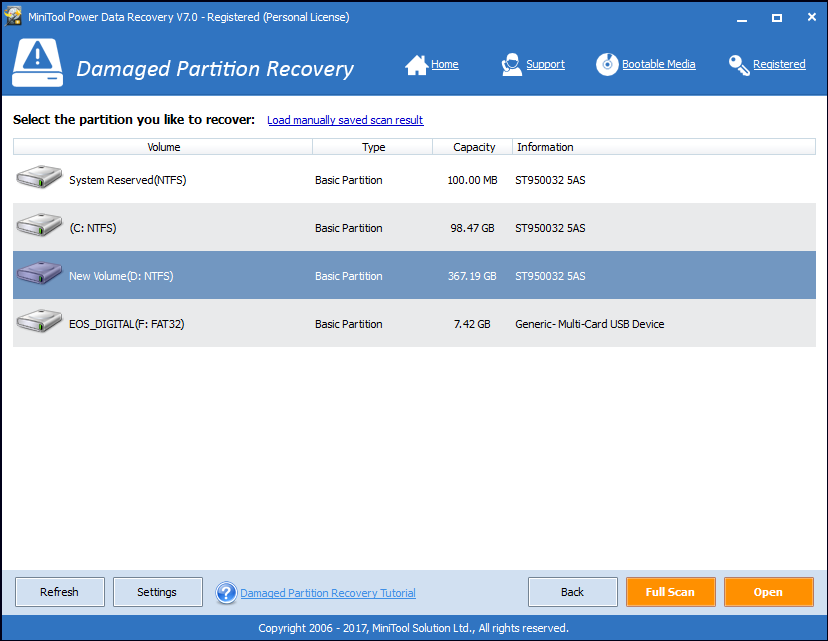Close the MiniTool Power Data Recovery window
The width and height of the screenshot is (828, 641).
coord(812,17)
